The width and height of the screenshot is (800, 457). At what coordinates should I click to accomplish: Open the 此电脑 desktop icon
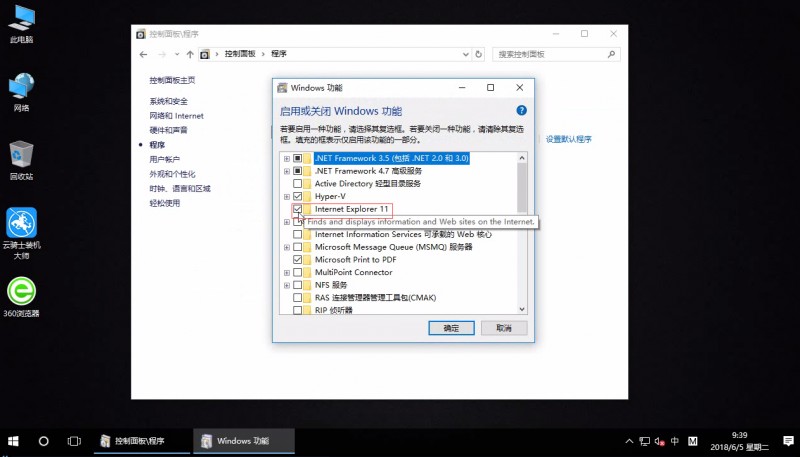[21, 23]
